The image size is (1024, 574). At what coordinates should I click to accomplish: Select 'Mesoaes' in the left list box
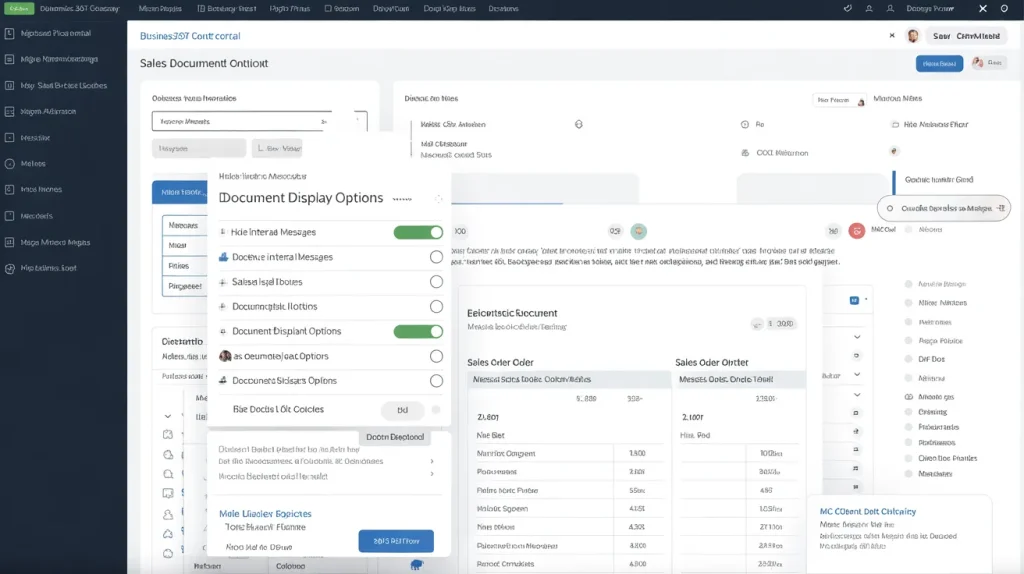[185, 225]
